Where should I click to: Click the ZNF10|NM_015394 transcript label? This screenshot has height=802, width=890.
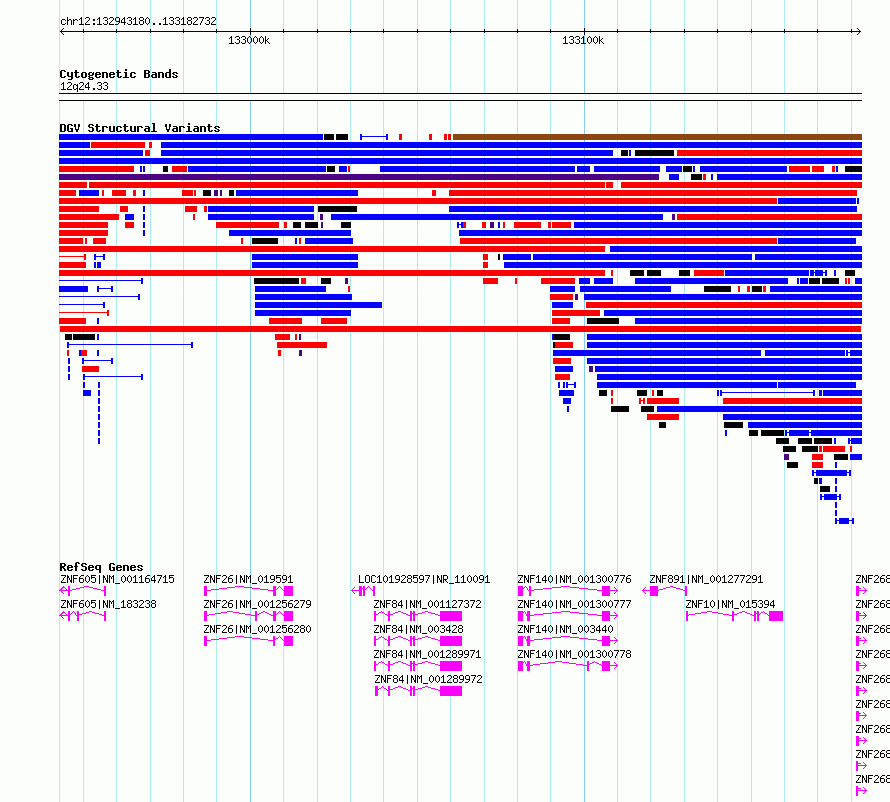pos(730,604)
